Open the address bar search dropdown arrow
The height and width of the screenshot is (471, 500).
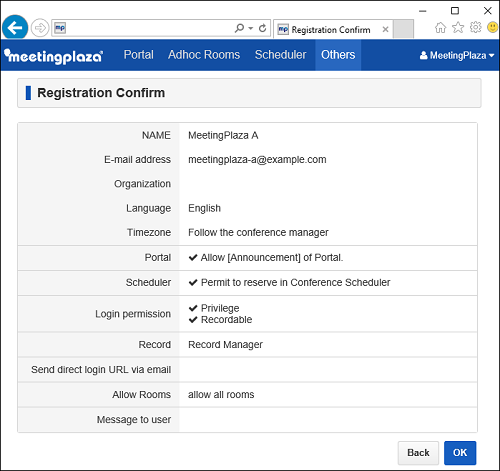(x=251, y=28)
